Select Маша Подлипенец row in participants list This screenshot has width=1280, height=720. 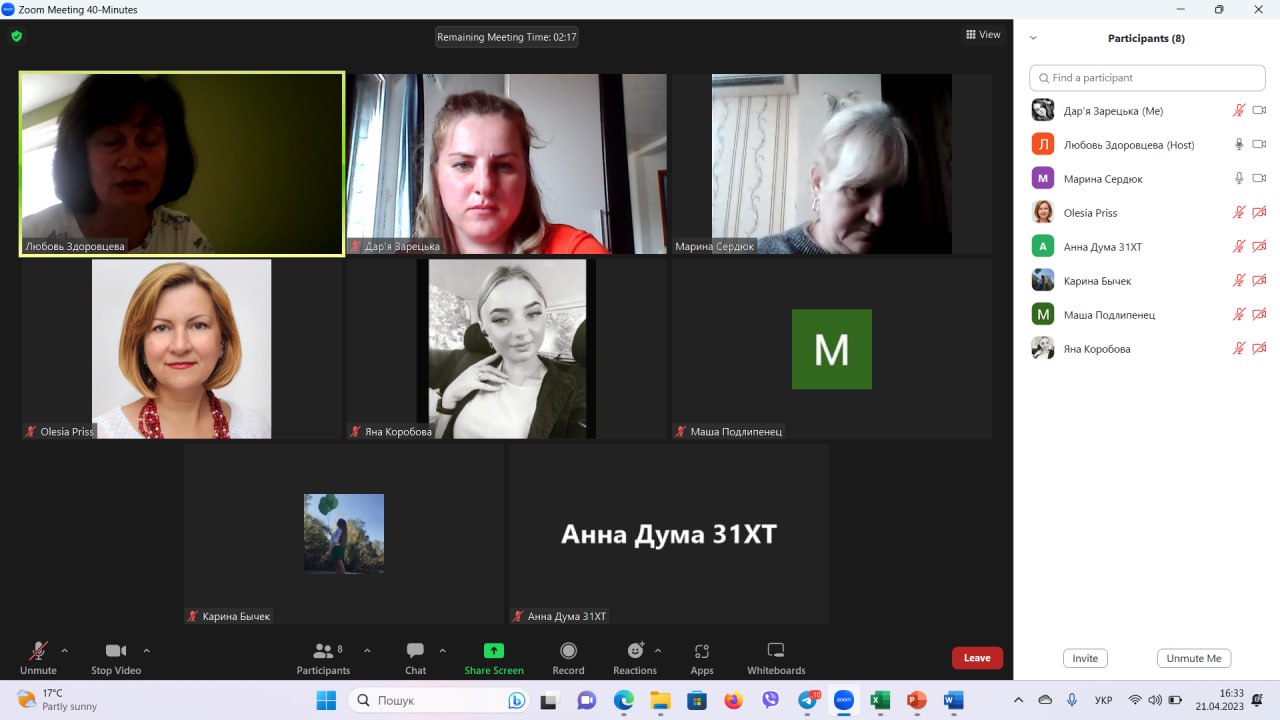[1147, 315]
